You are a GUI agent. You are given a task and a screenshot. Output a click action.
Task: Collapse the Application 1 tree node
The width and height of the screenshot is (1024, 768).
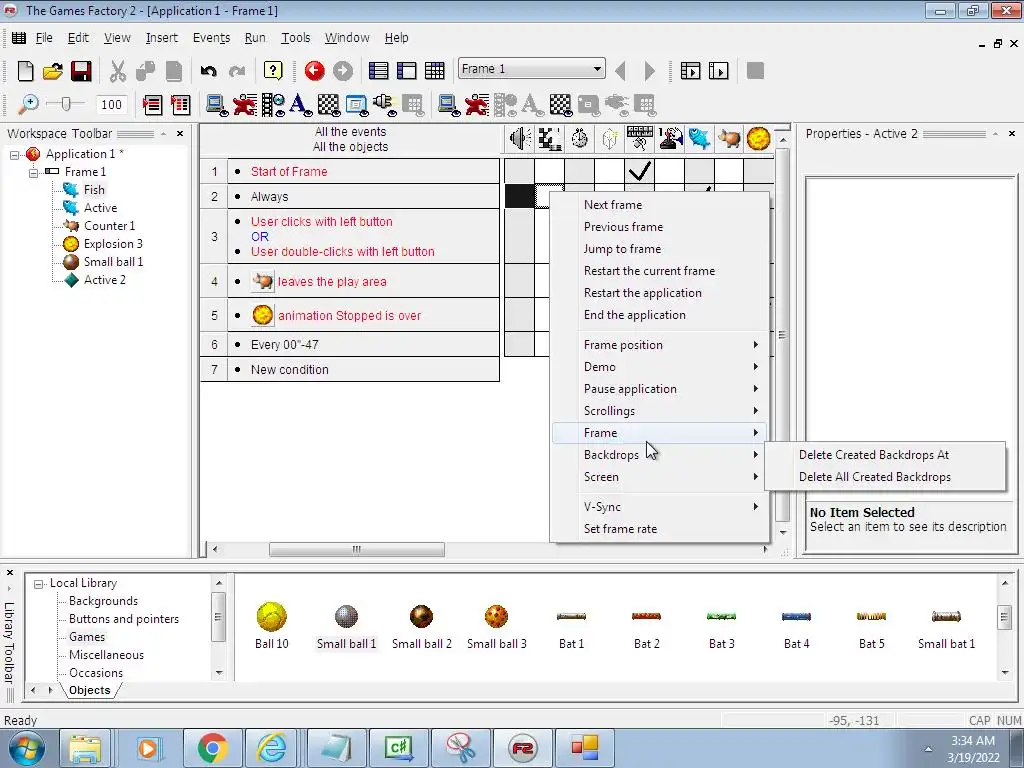[14, 155]
